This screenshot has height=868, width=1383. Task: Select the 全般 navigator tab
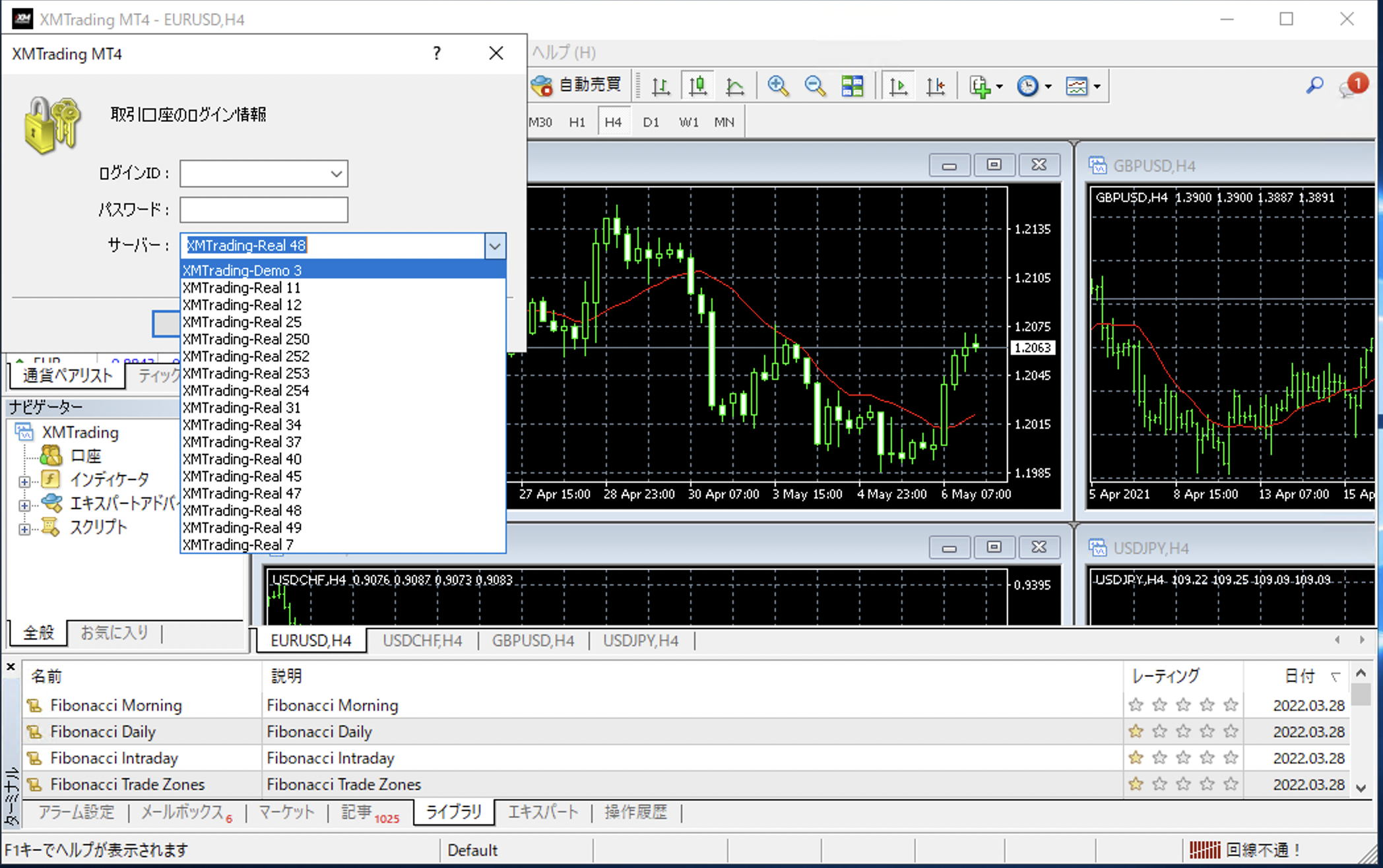point(38,633)
